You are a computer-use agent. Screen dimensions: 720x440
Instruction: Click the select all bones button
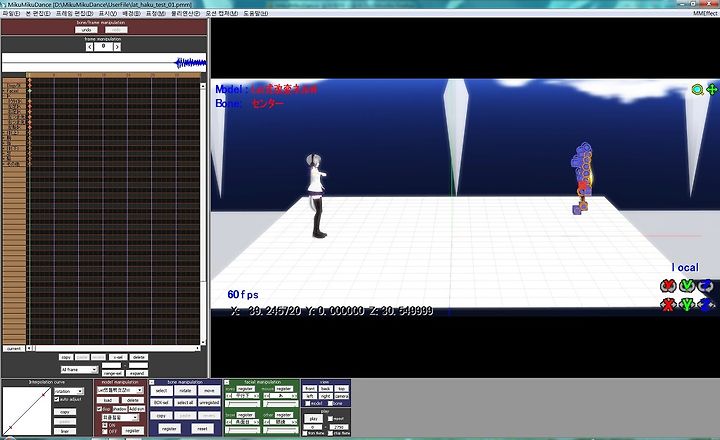[x=186, y=403]
